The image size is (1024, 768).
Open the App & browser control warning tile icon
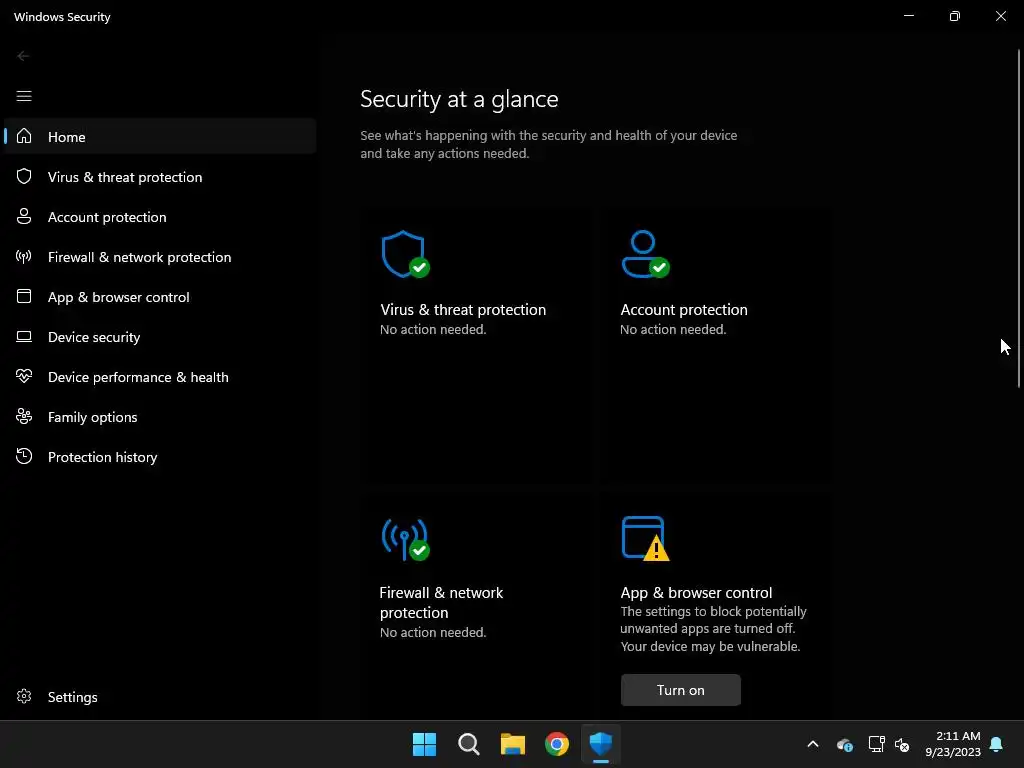645,539
